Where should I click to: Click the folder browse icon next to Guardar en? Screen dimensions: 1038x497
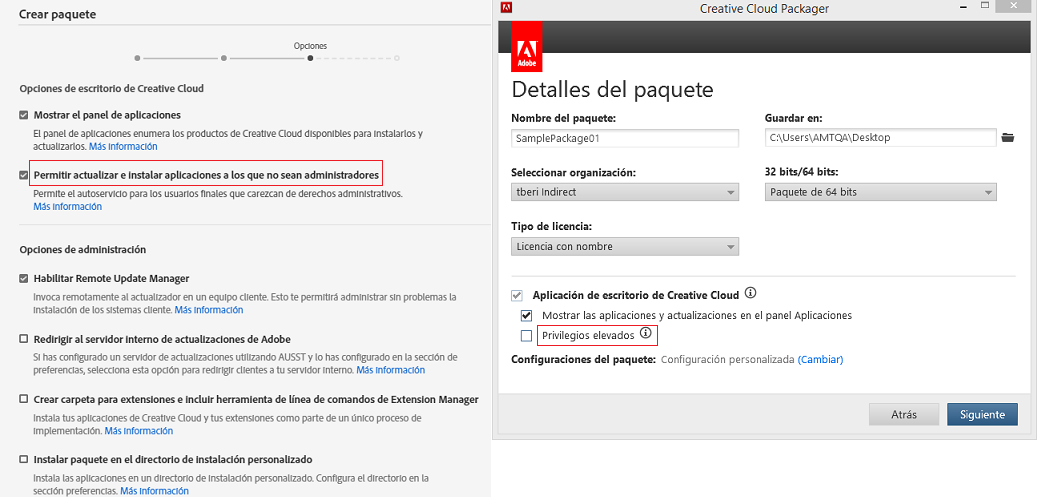1008,137
